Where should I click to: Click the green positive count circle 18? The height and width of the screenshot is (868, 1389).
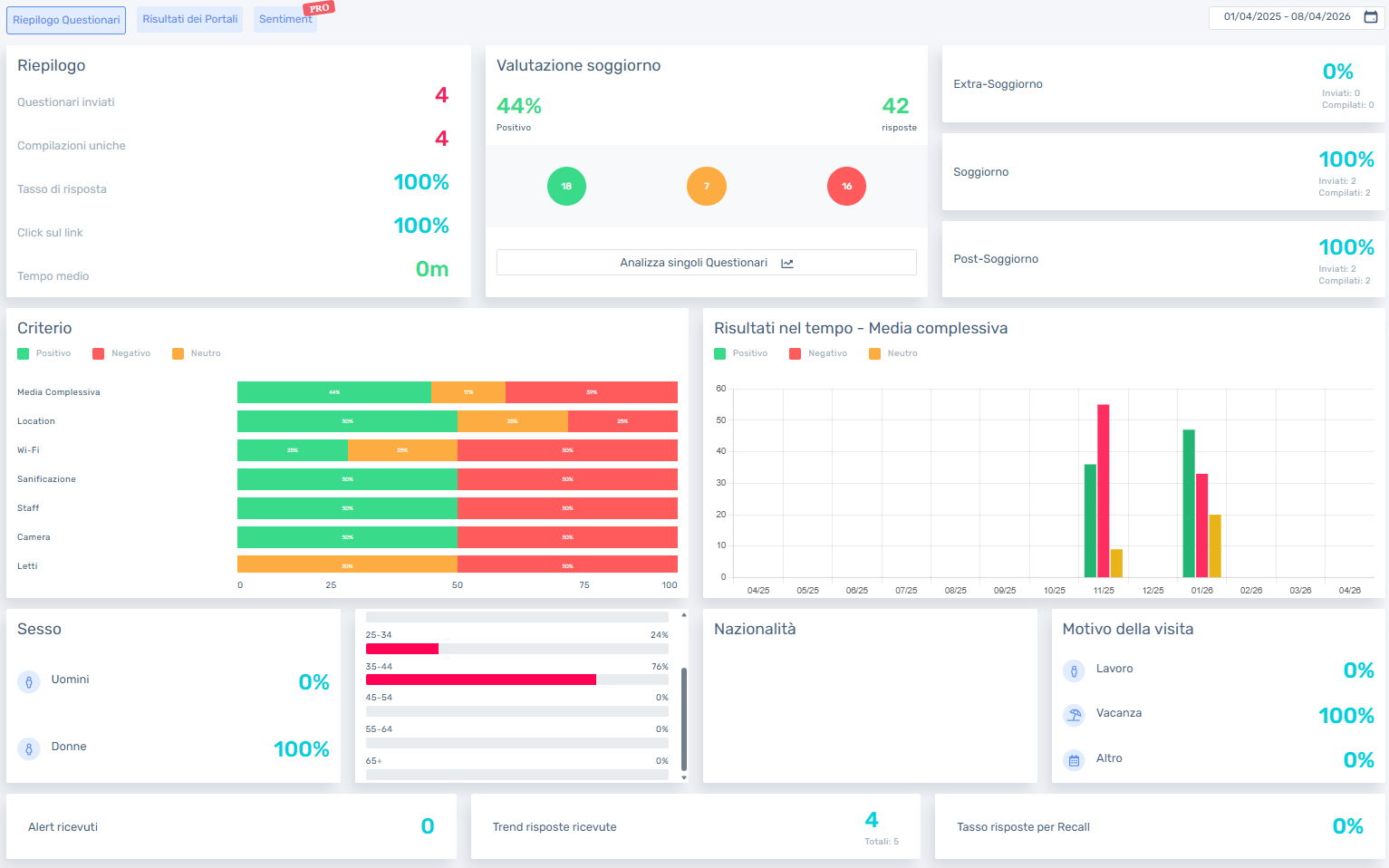566,186
